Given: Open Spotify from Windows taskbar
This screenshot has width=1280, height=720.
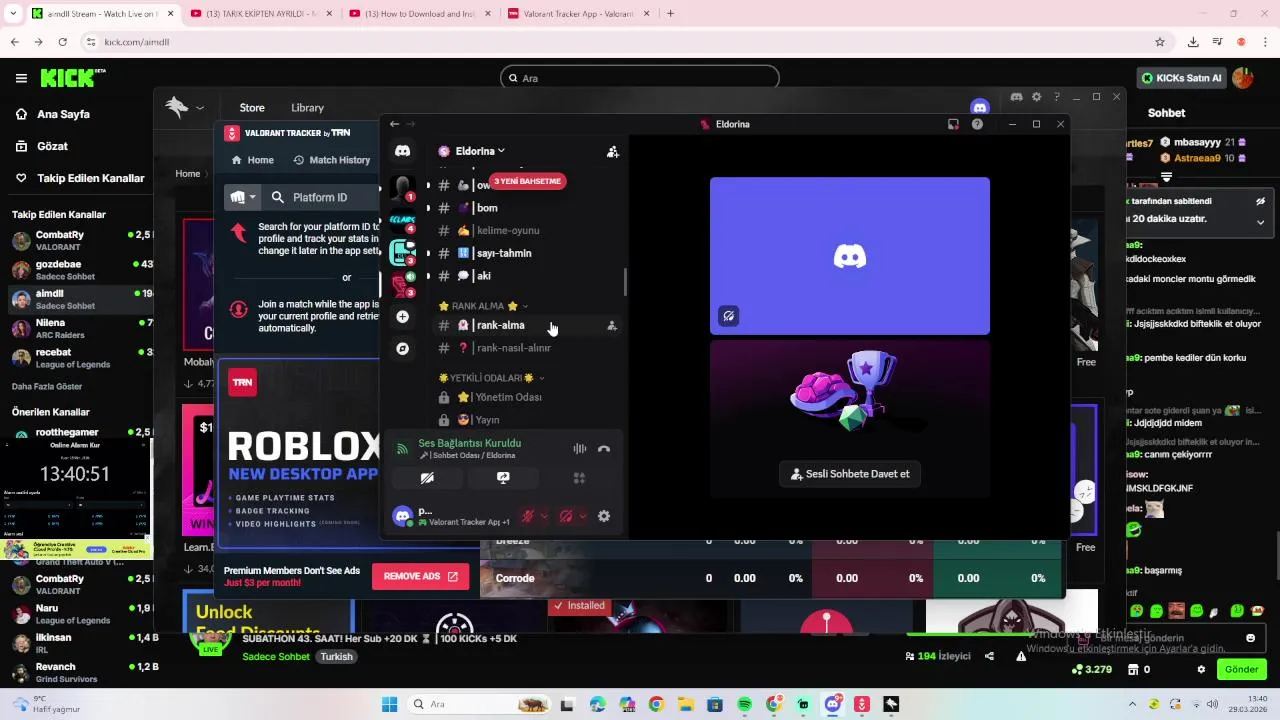Looking at the screenshot, I should pyautogui.click(x=745, y=704).
